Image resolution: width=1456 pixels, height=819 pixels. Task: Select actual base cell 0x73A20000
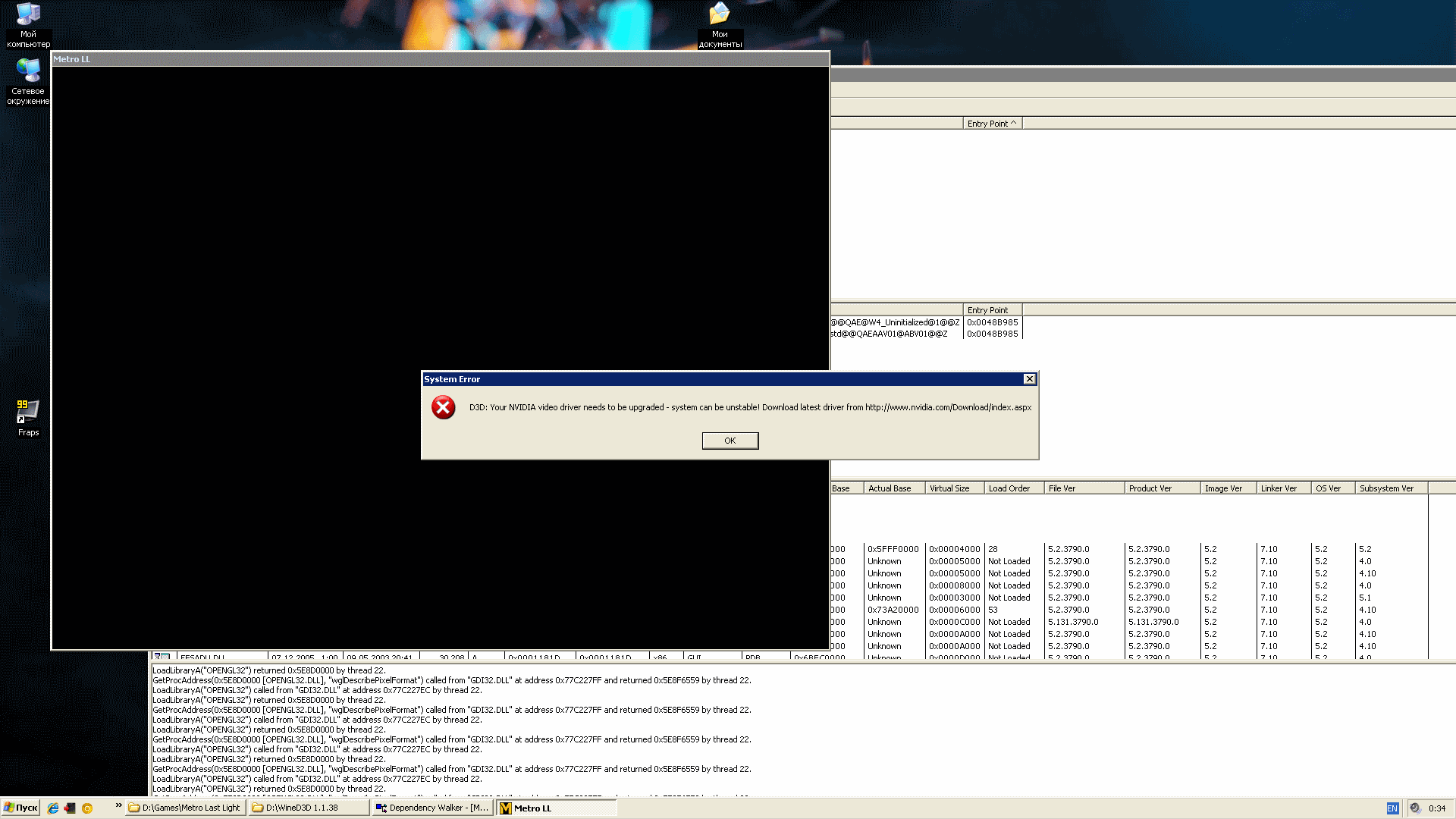click(893, 610)
